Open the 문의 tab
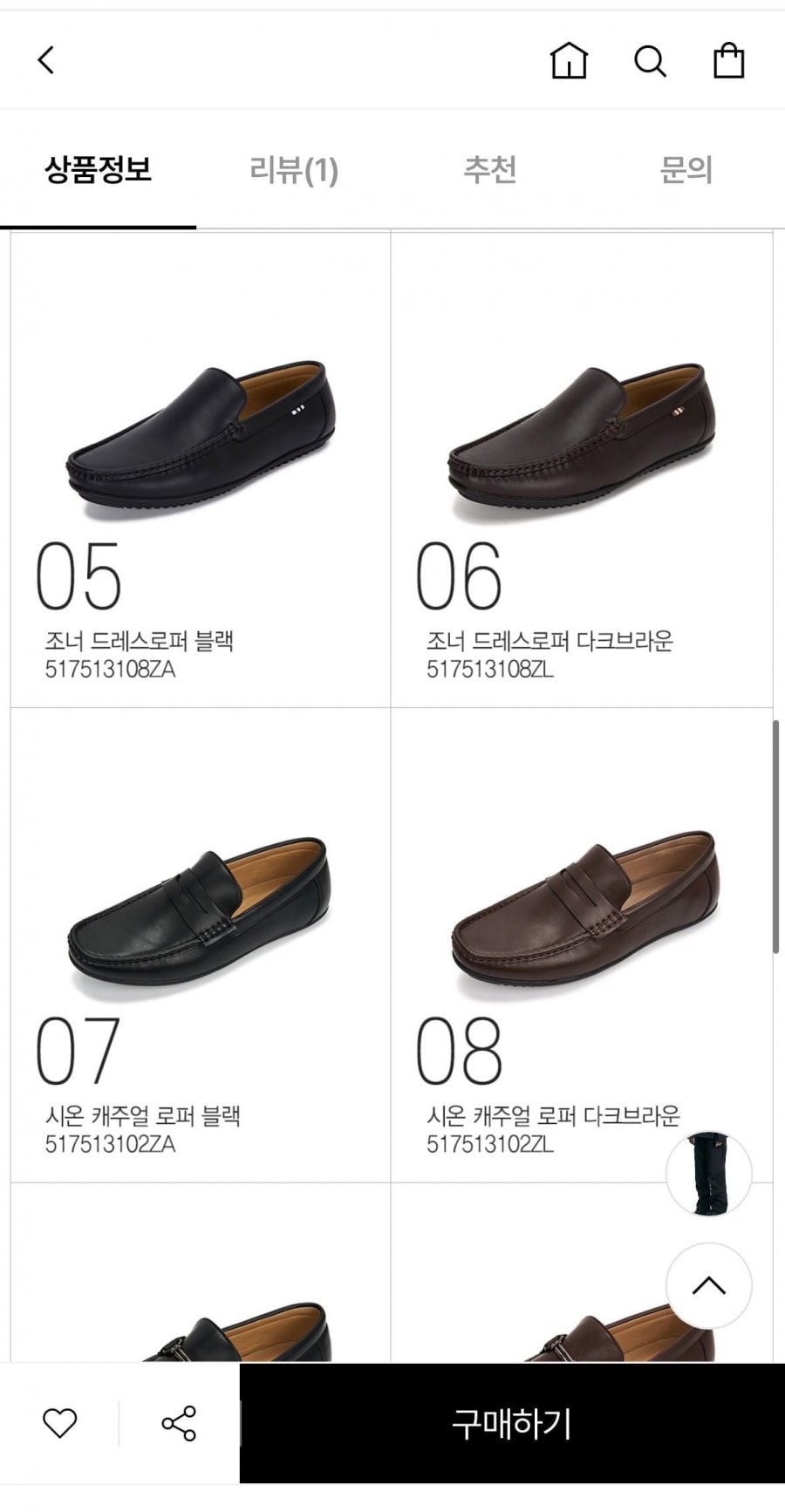The height and width of the screenshot is (1512, 785). pos(686,169)
